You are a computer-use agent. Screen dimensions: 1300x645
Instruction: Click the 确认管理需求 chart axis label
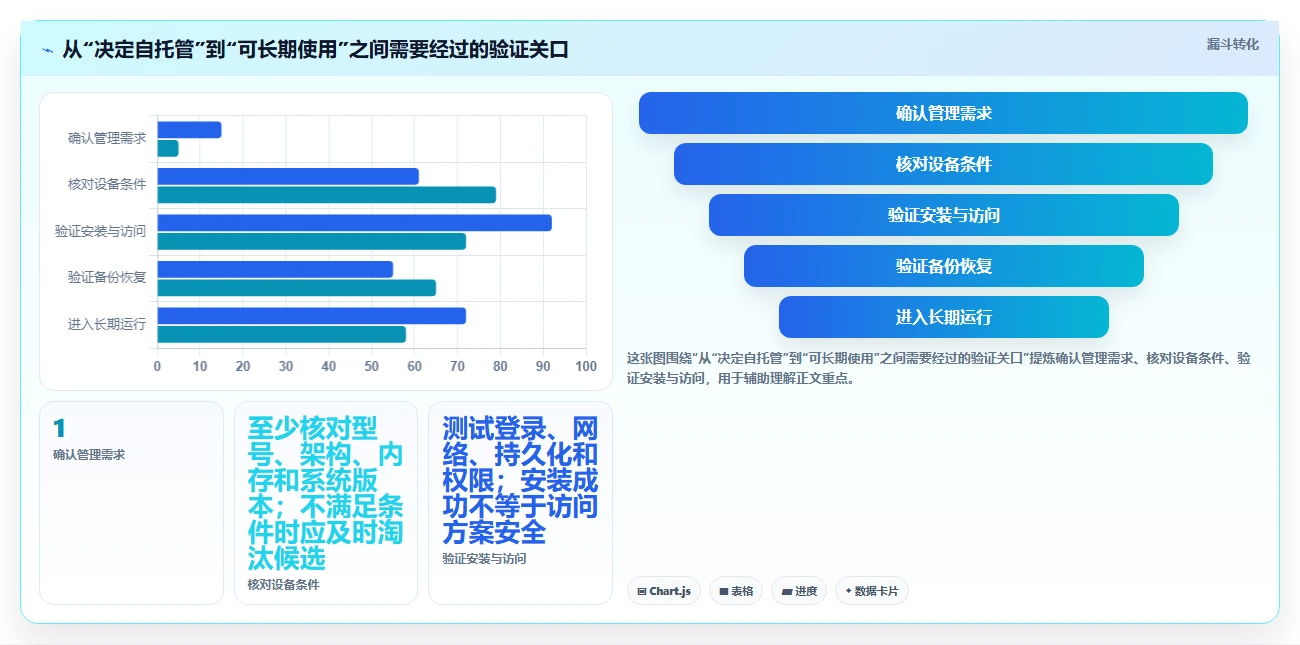pos(107,138)
